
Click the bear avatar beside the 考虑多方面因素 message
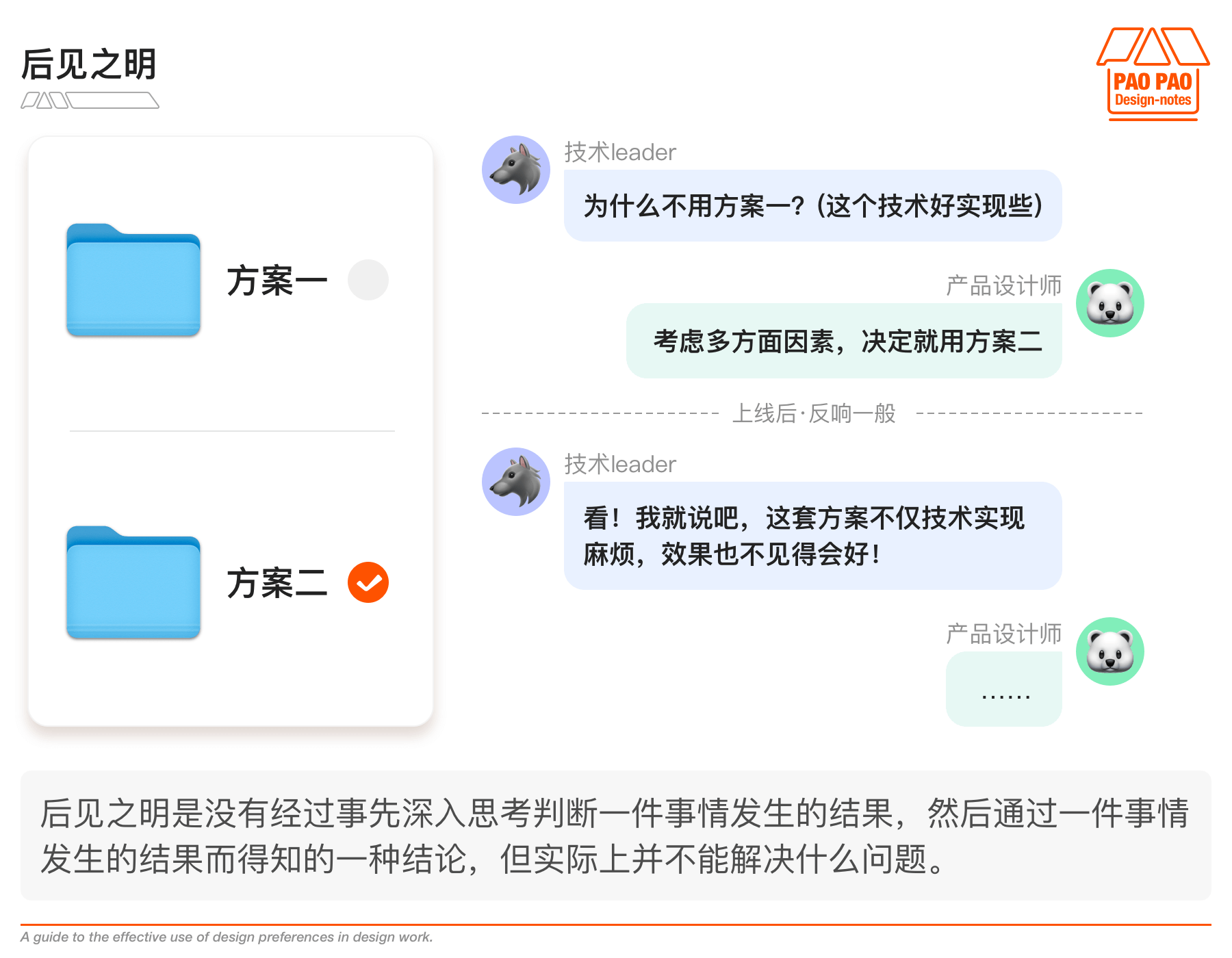pos(1109,303)
